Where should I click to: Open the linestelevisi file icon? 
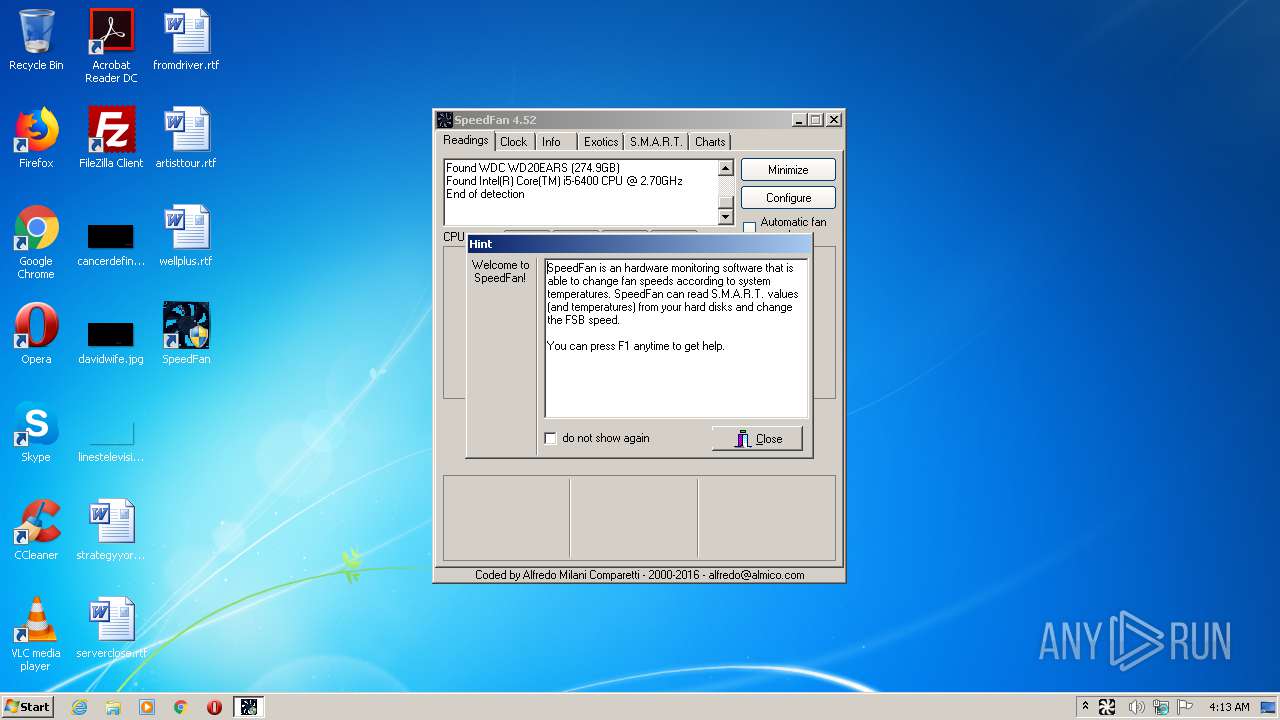tap(111, 439)
